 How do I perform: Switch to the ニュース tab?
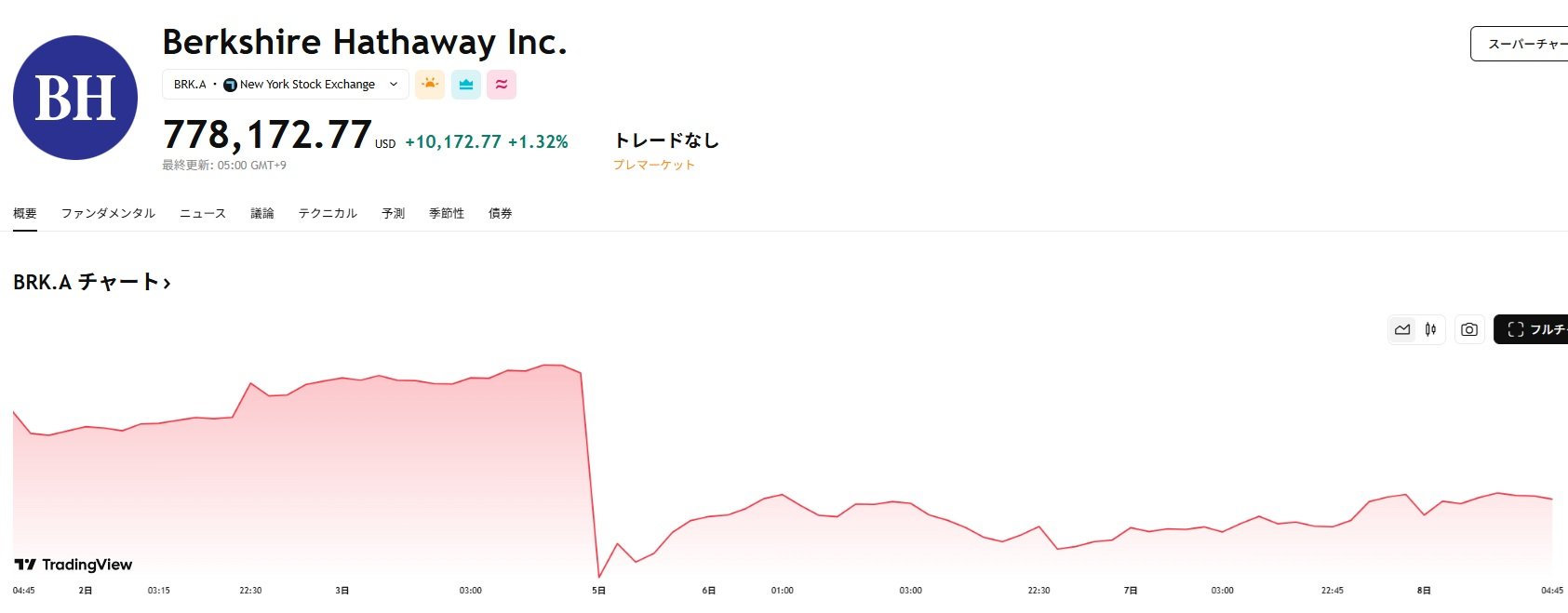pyautogui.click(x=202, y=213)
